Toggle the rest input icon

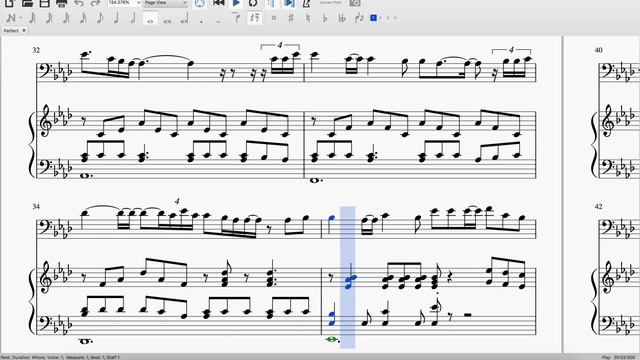(x=255, y=18)
